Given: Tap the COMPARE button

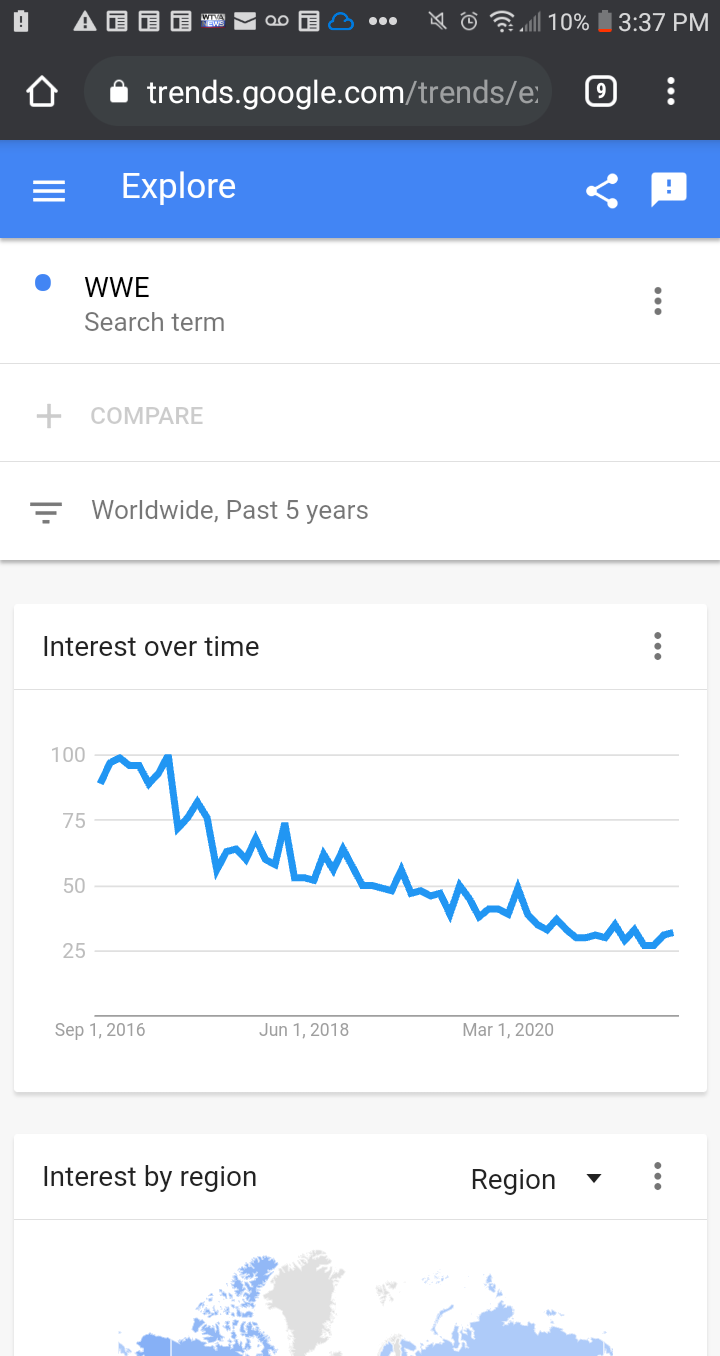Looking at the screenshot, I should tap(147, 416).
